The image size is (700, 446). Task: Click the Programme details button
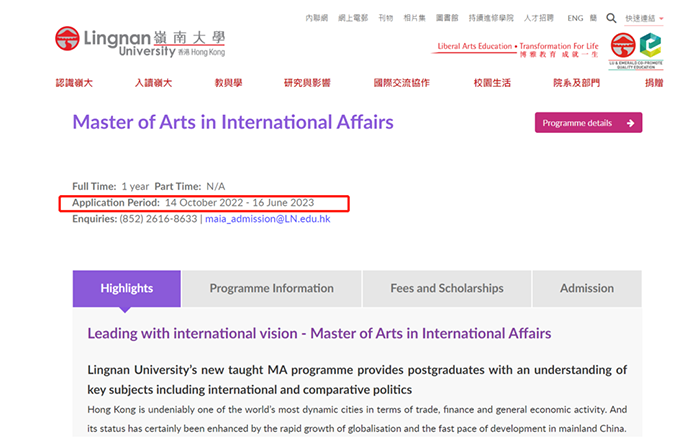(588, 123)
